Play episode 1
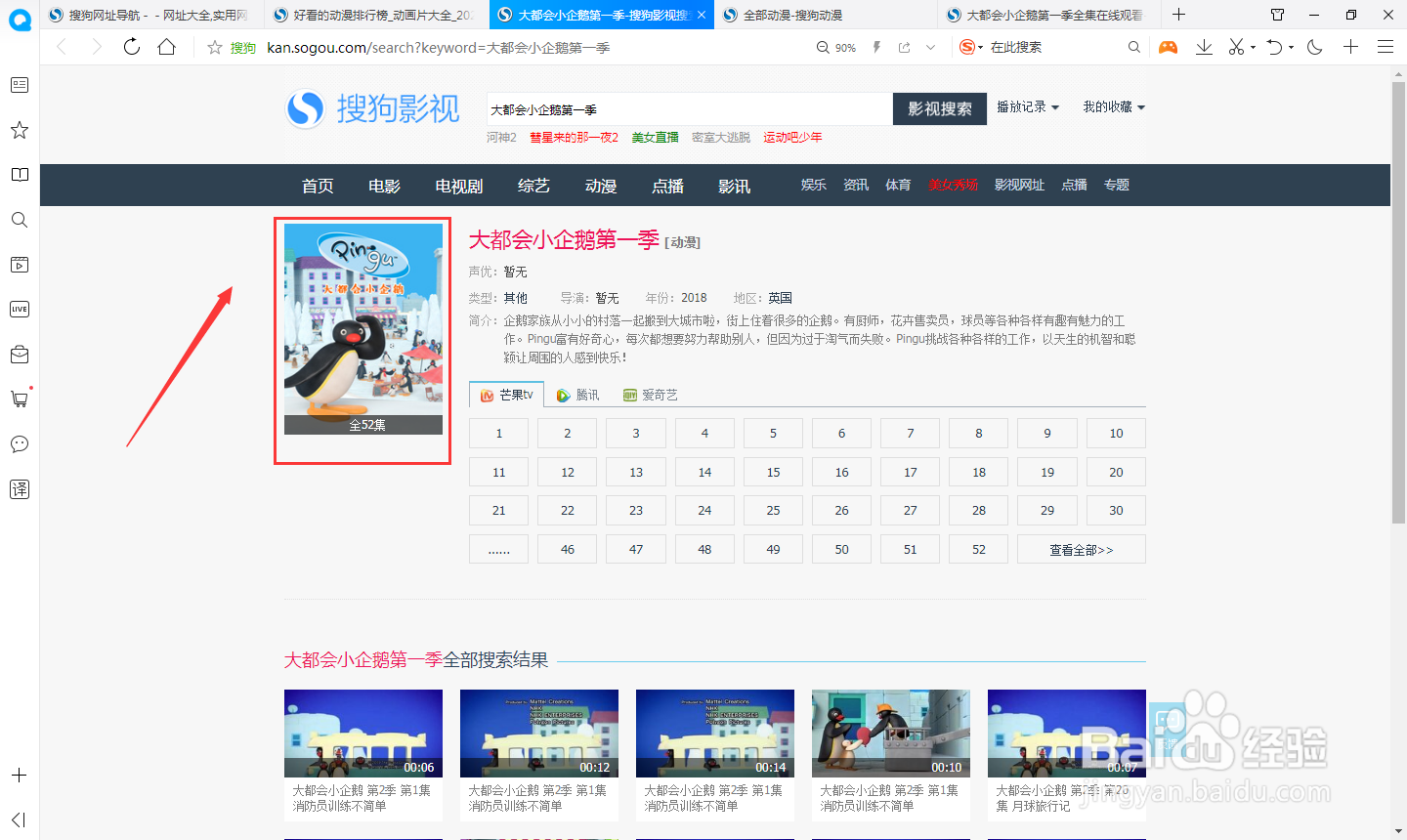The height and width of the screenshot is (840, 1407). coord(499,434)
